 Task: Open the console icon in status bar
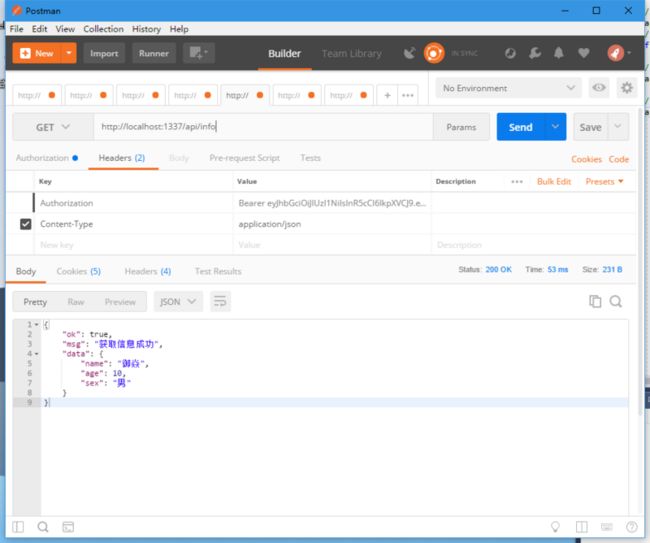(x=68, y=527)
